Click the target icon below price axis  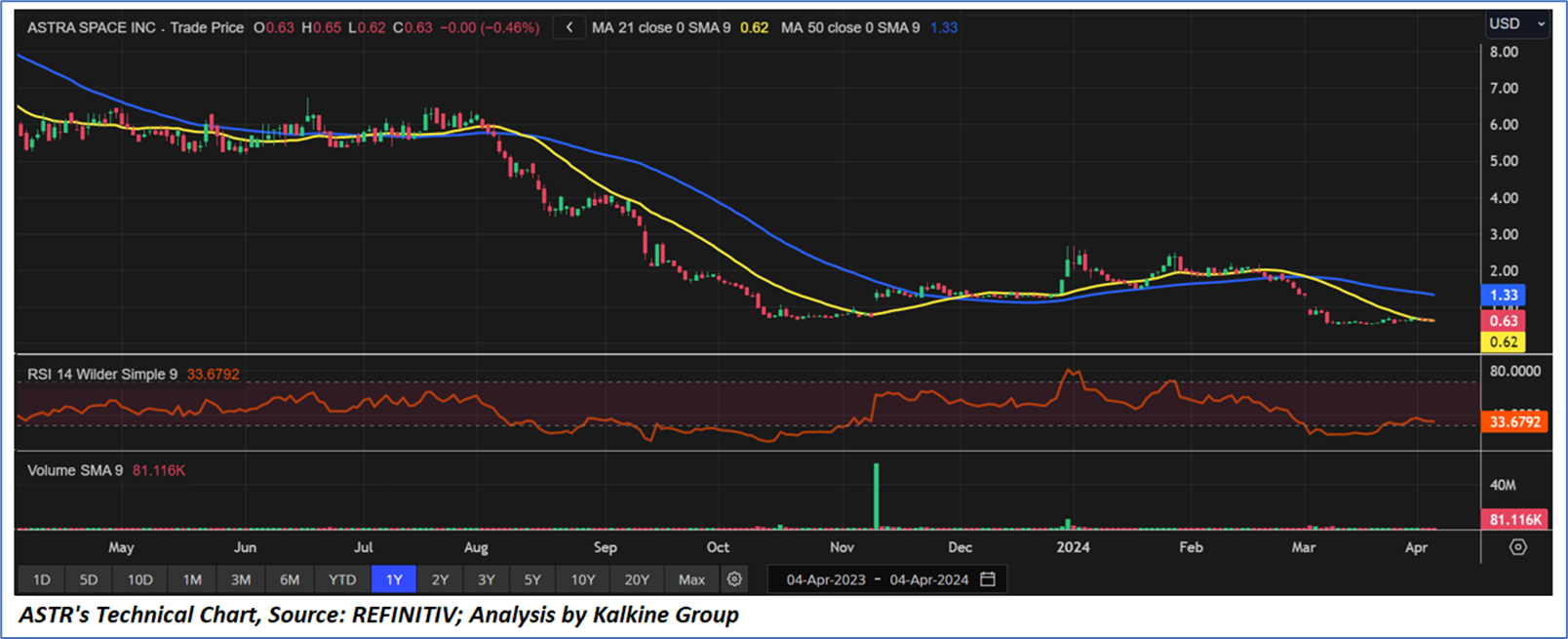pos(1517,547)
